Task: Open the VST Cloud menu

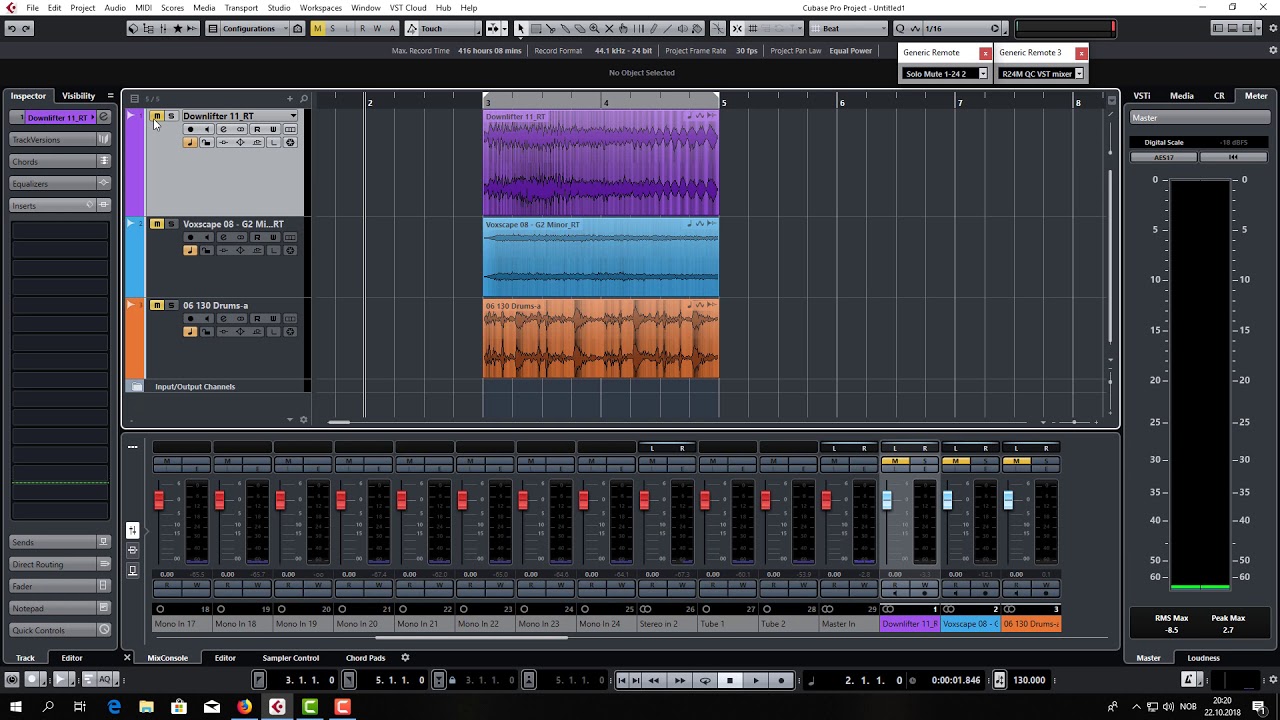Action: (x=408, y=7)
